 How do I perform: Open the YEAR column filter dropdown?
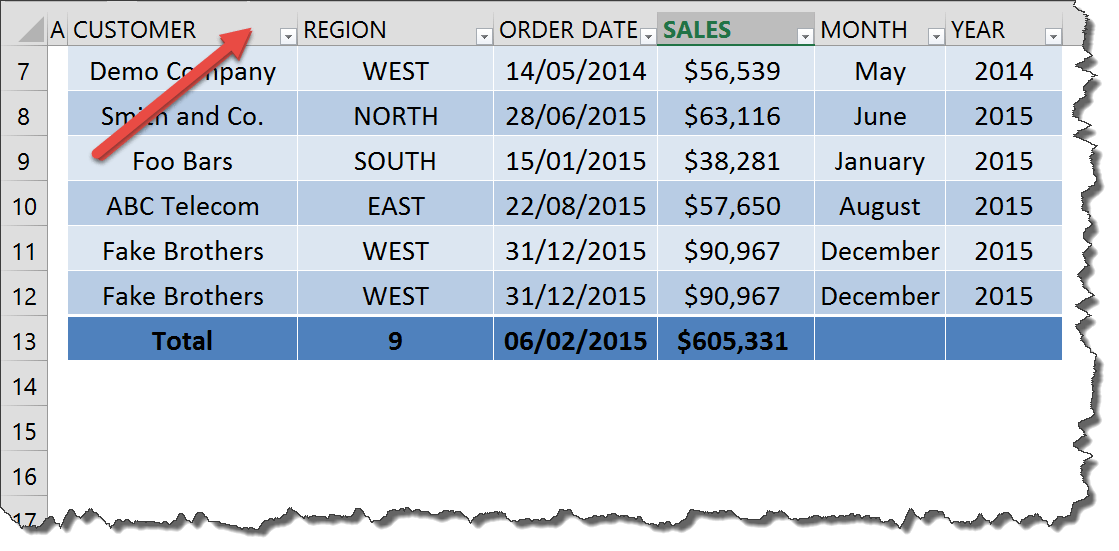1053,36
